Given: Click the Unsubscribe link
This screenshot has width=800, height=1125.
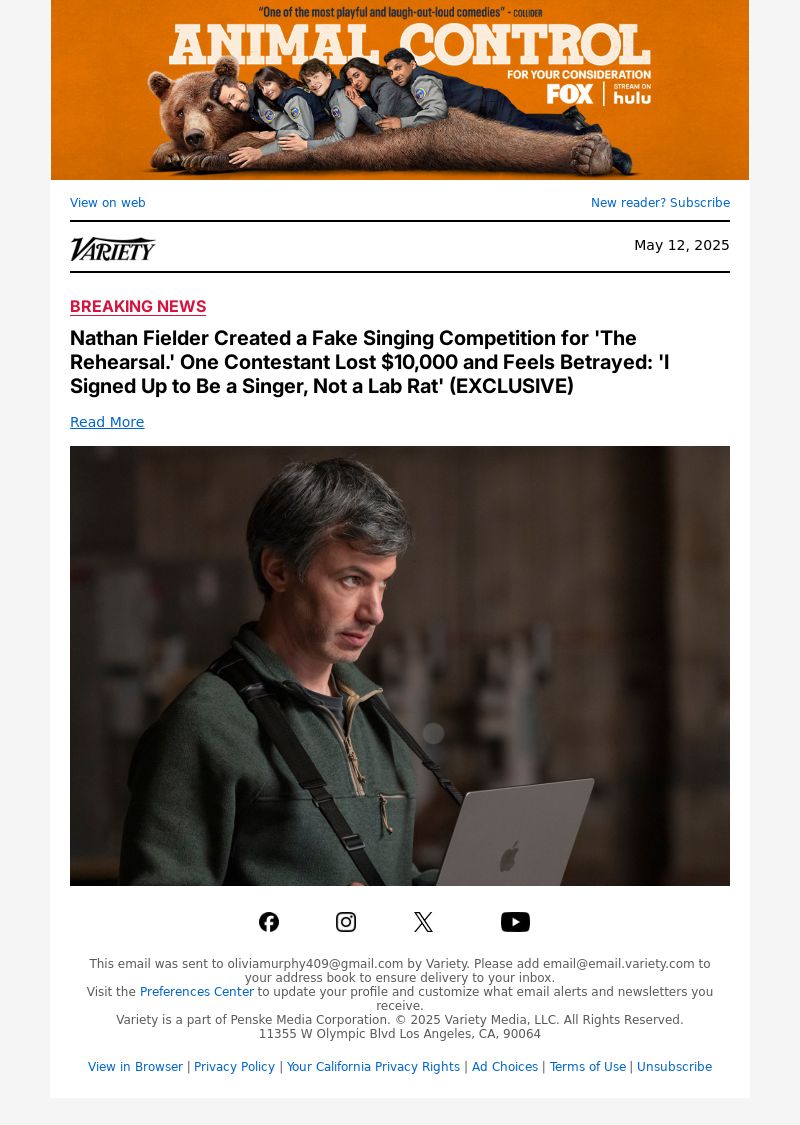Looking at the screenshot, I should point(674,1067).
